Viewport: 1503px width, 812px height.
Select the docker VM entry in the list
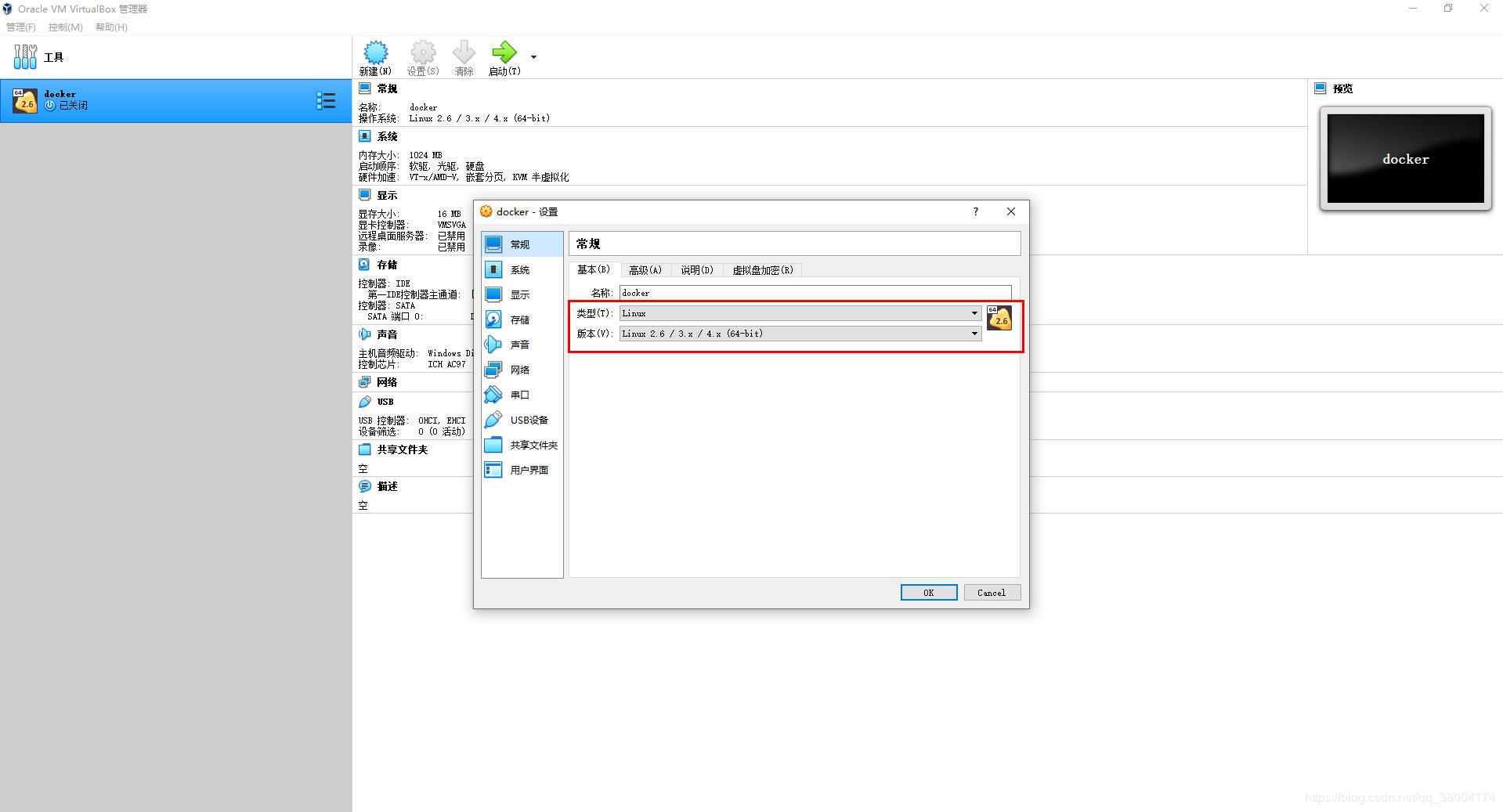[175, 100]
